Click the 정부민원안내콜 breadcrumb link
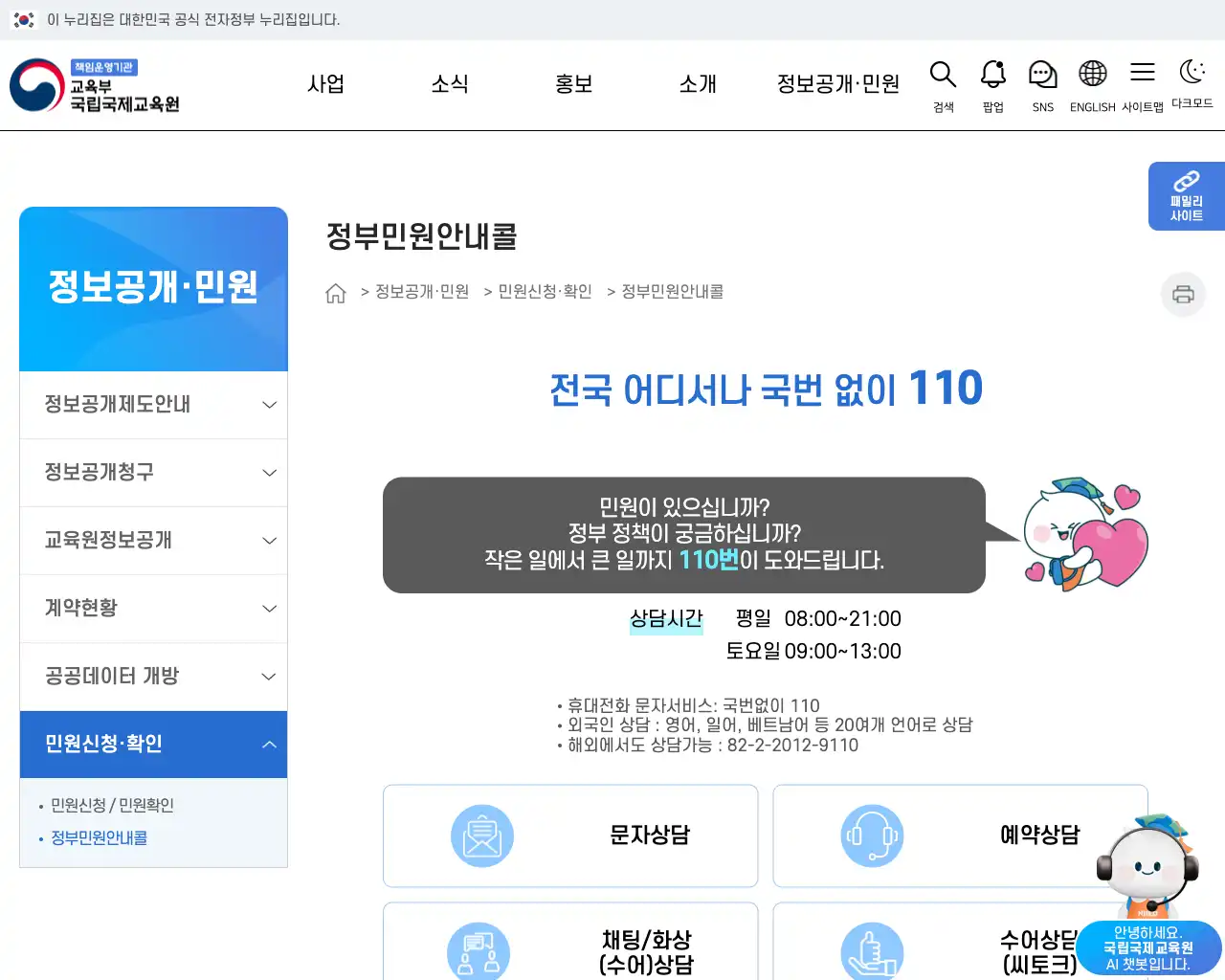1225x980 pixels. 673,292
